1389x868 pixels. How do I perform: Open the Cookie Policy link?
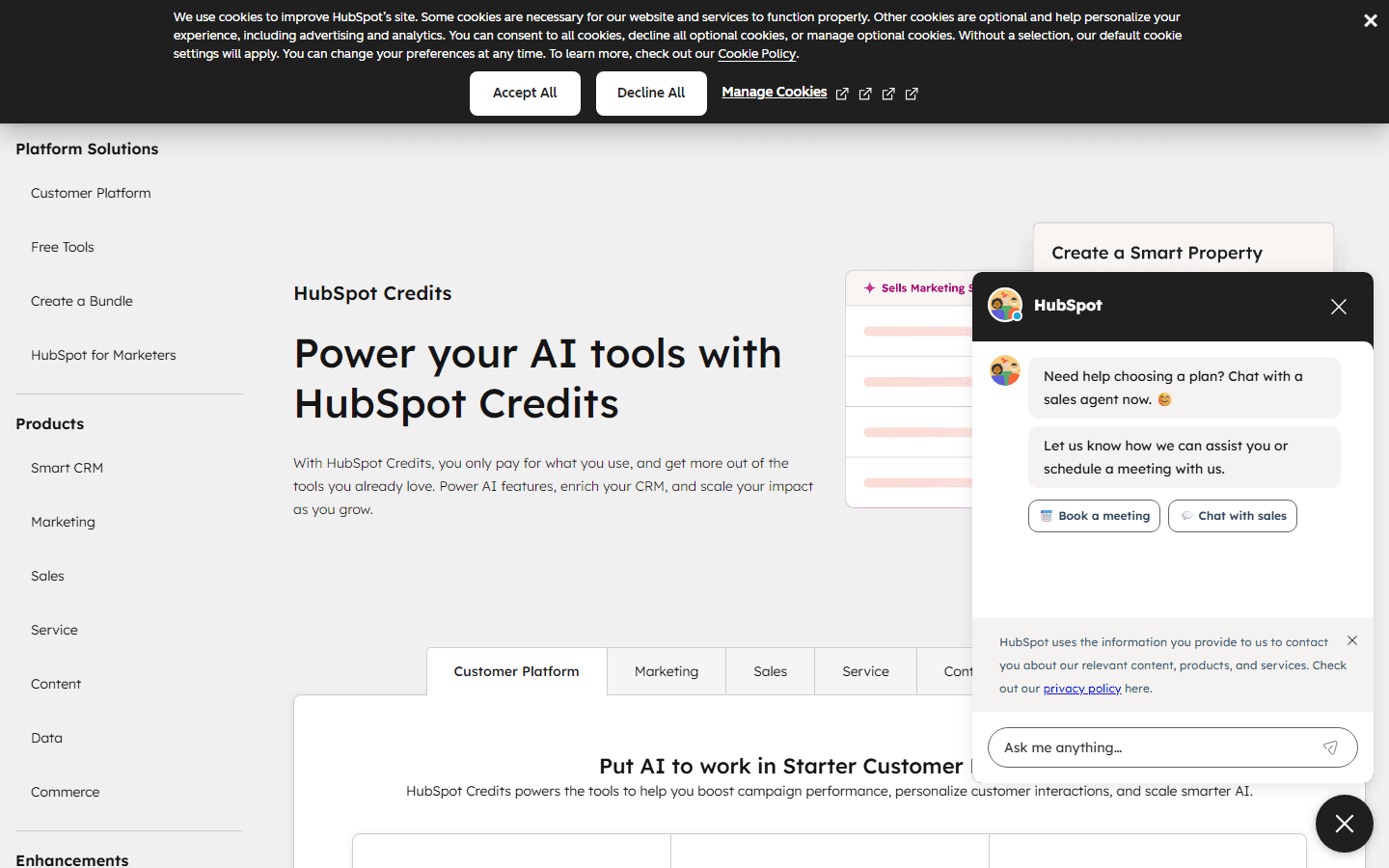point(756,53)
